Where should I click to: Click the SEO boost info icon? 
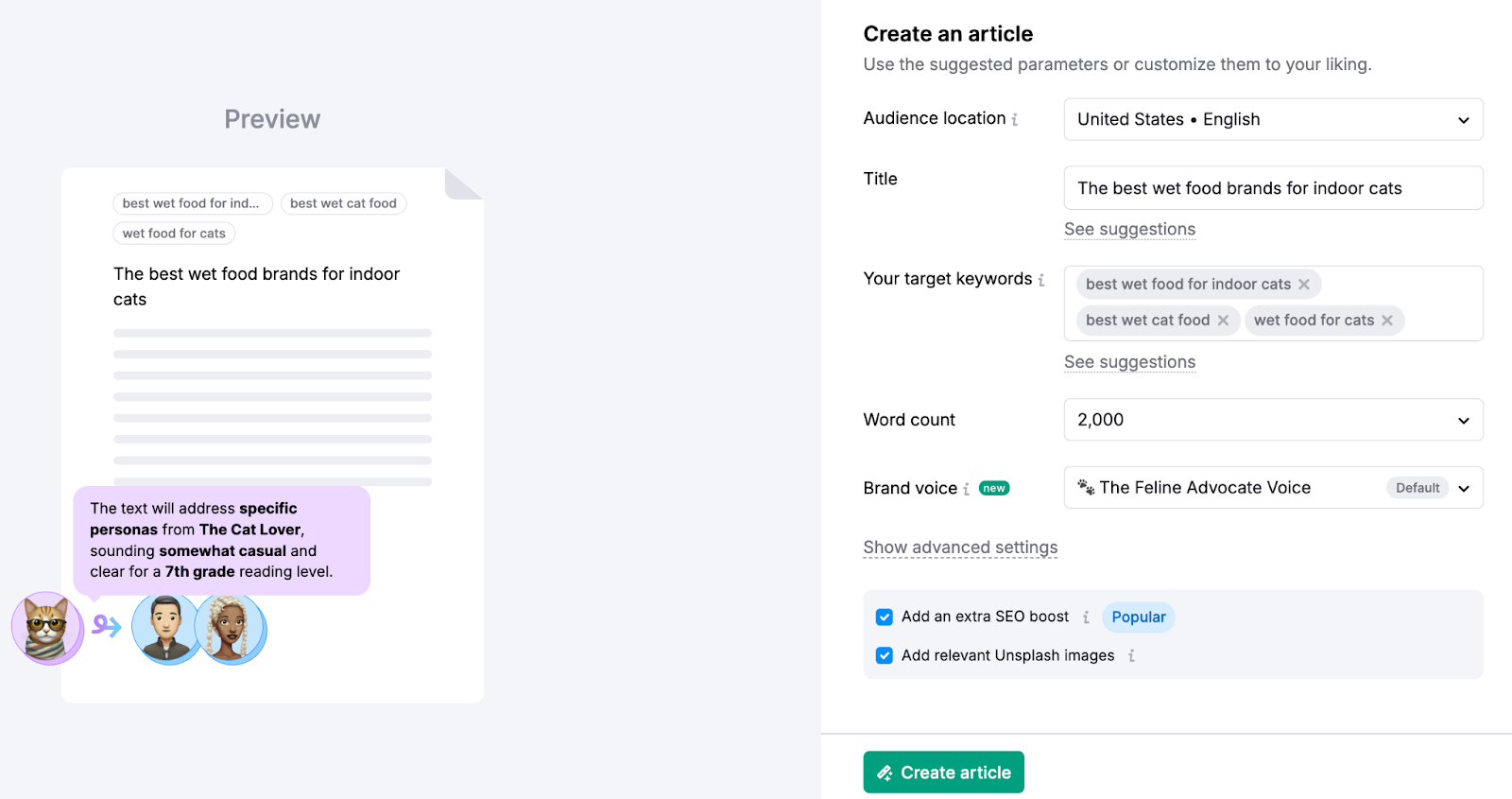click(1086, 617)
